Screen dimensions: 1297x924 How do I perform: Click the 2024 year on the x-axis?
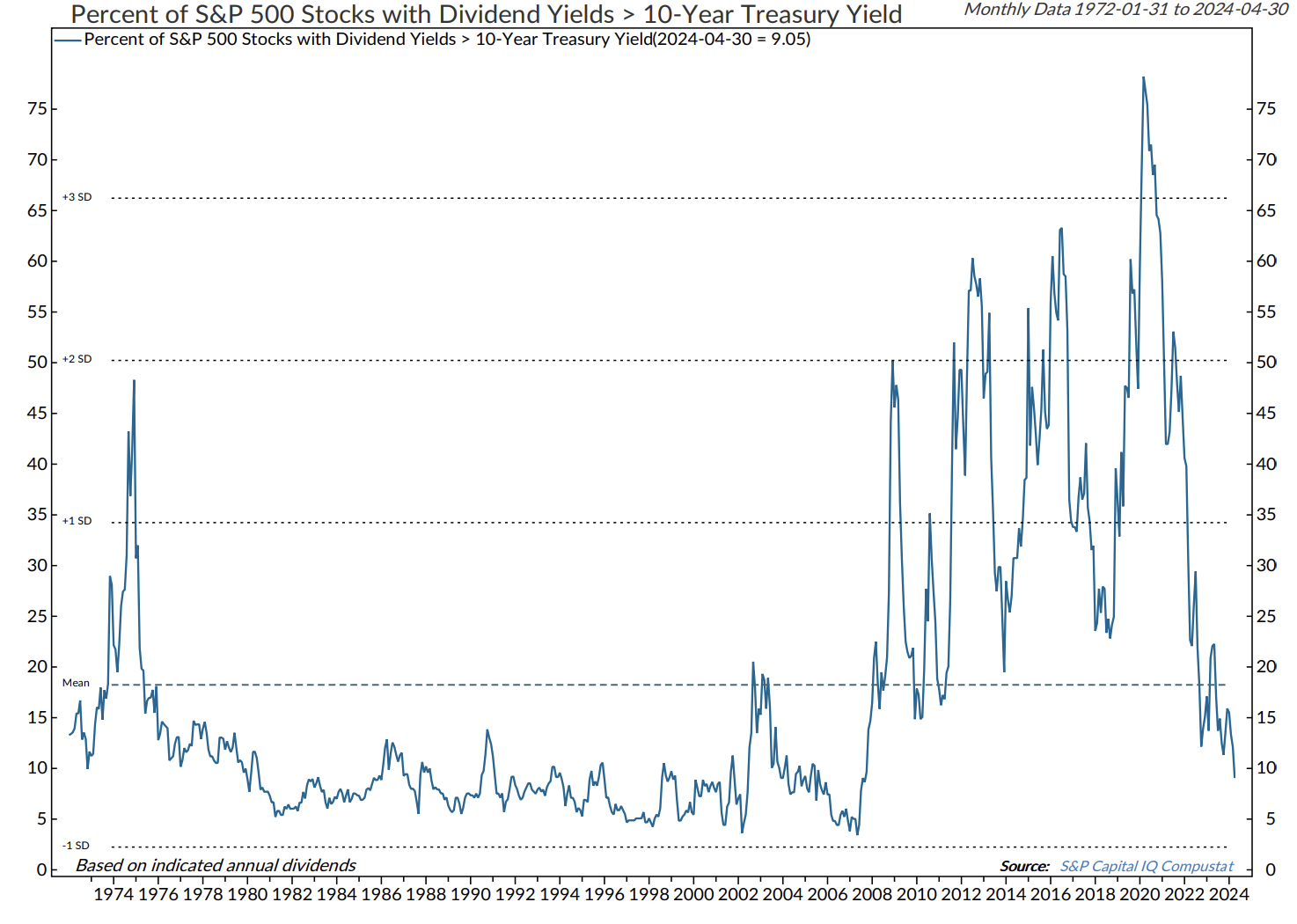tap(1229, 894)
